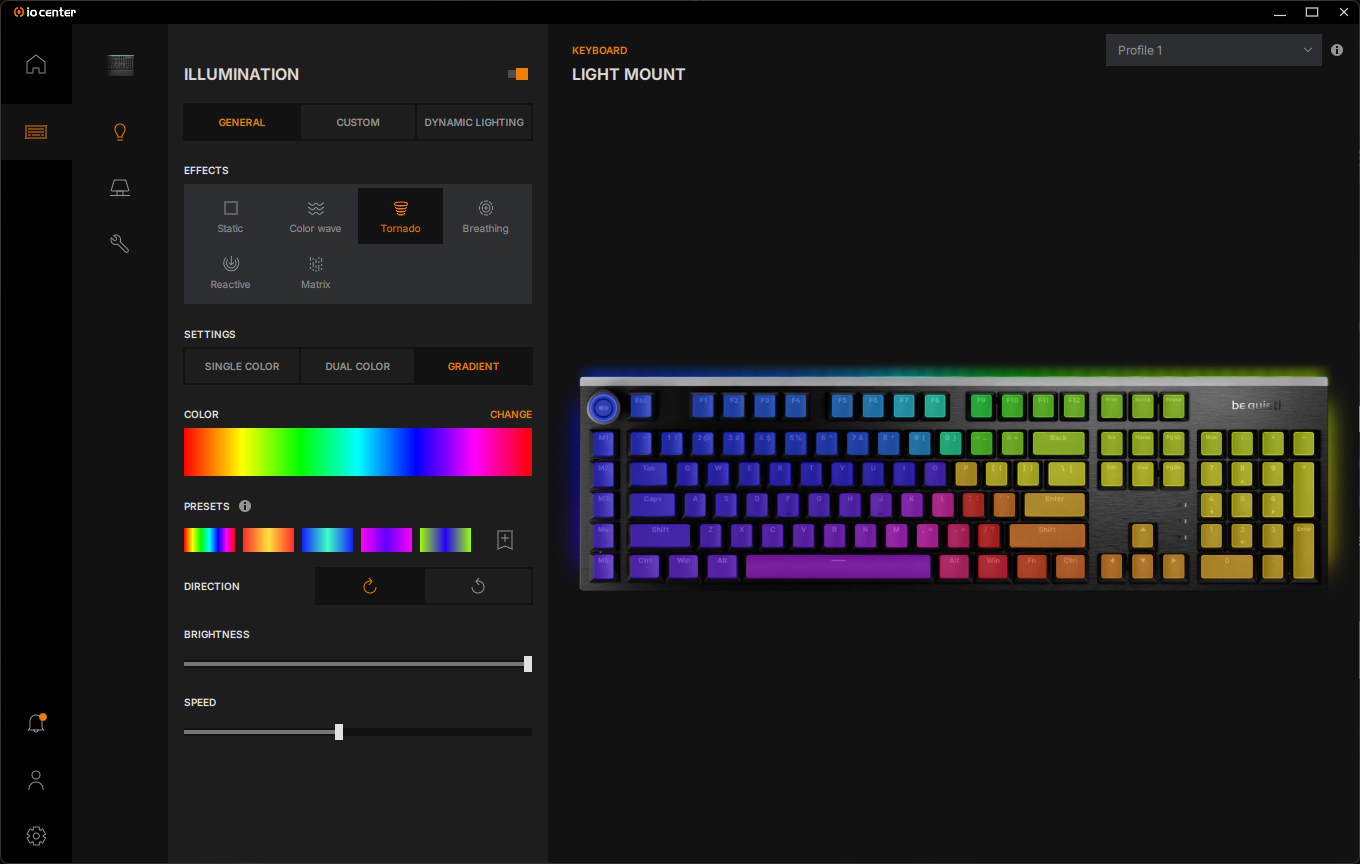Switch to the Dynamic Lighting tab
Screen dimensions: 1360x864
click(474, 122)
